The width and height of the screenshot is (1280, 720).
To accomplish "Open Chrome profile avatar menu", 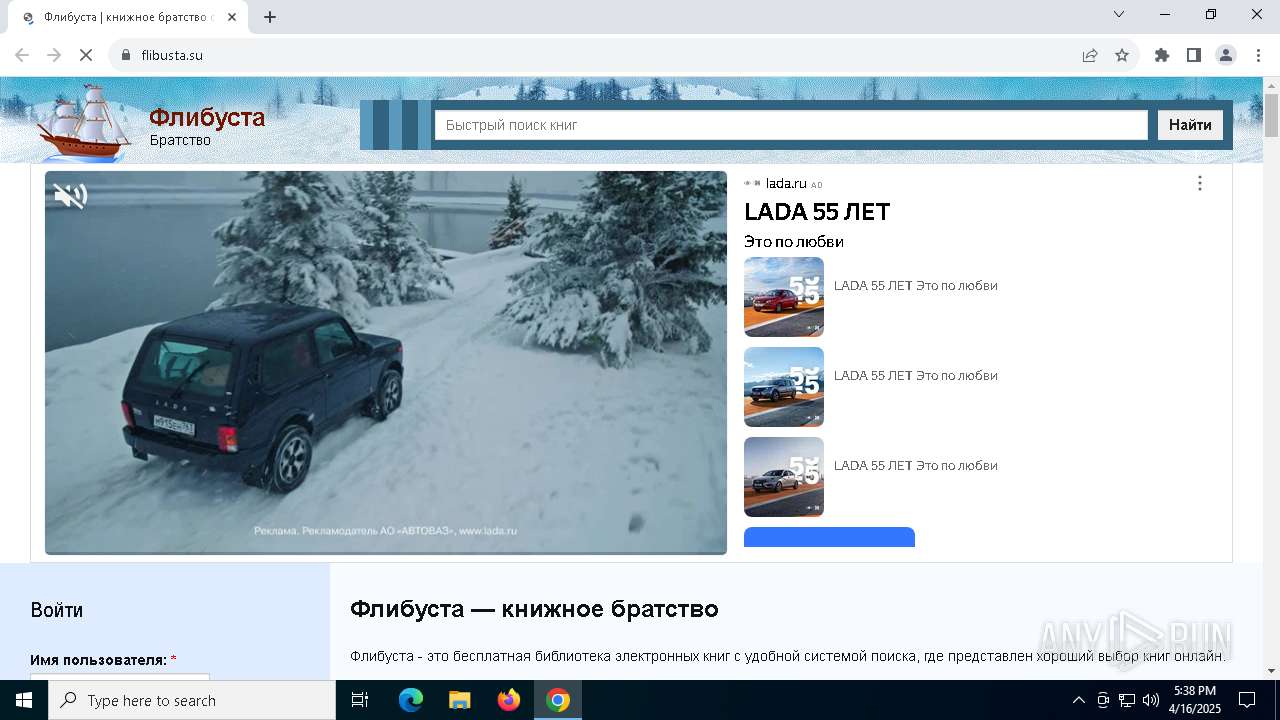I will [x=1226, y=55].
